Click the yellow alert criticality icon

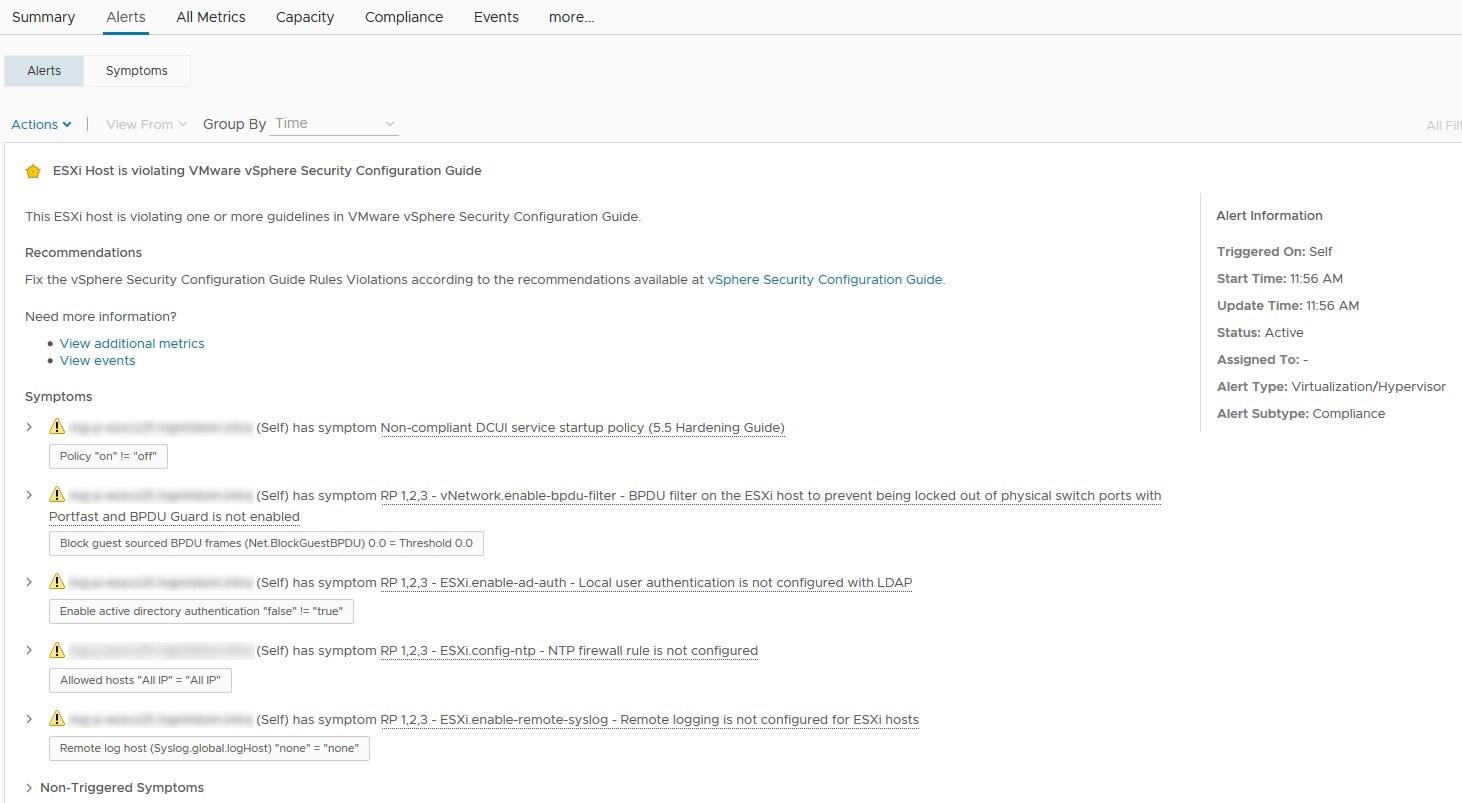click(x=33, y=171)
